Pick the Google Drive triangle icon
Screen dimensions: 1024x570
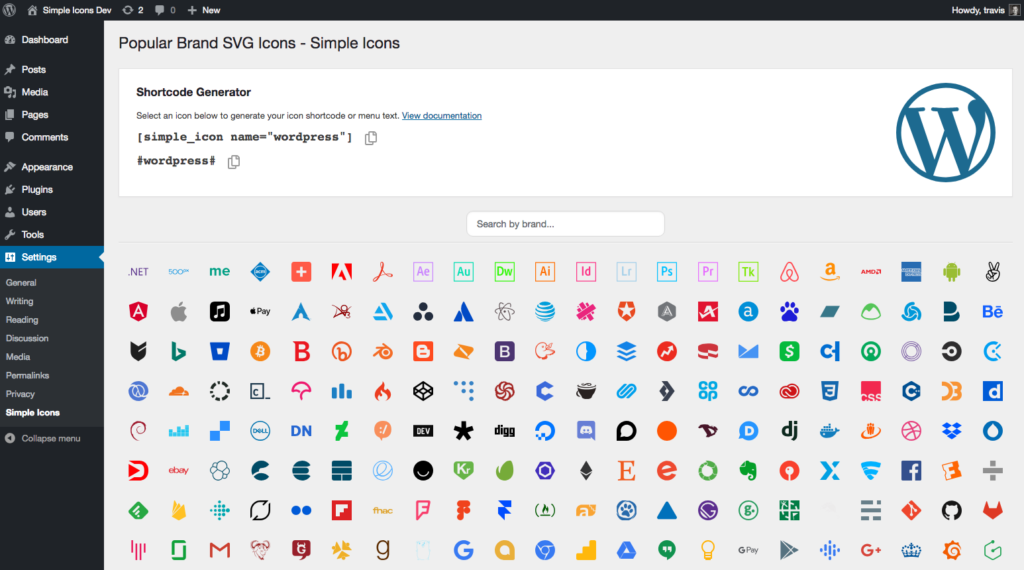[626, 550]
